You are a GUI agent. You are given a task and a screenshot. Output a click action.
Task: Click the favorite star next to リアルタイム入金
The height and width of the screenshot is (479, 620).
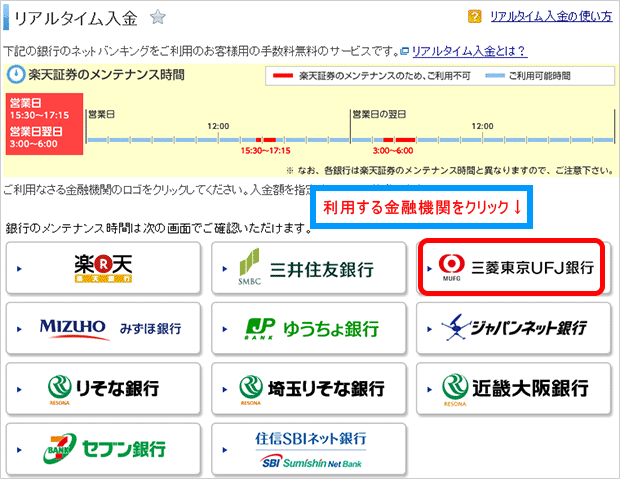(158, 17)
